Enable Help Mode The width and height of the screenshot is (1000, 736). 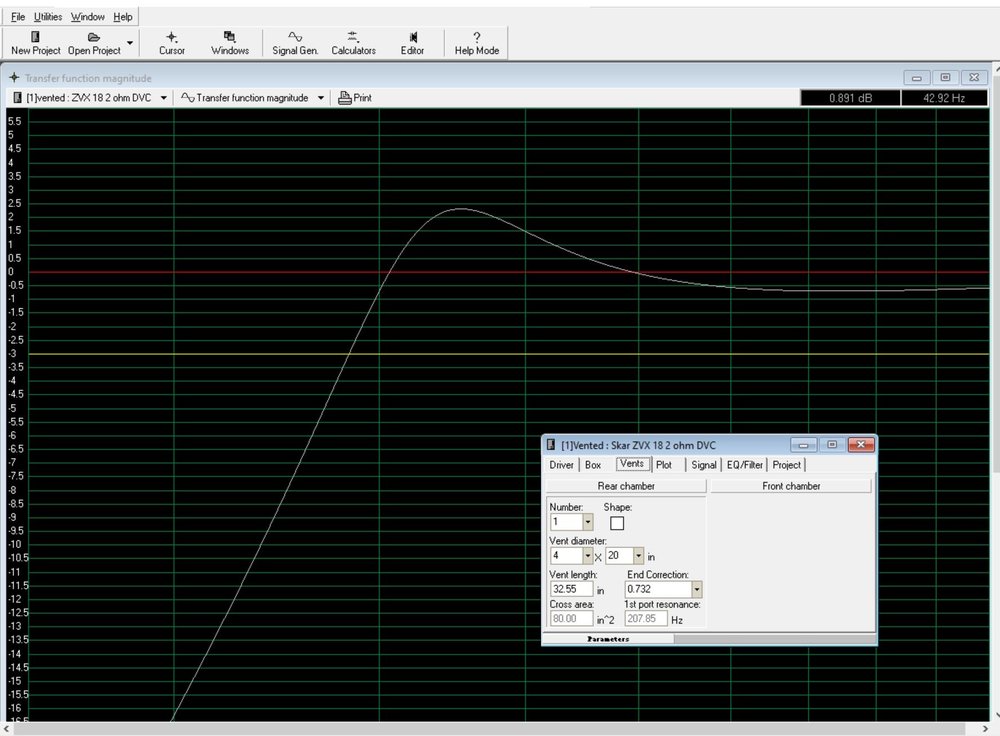click(x=476, y=43)
